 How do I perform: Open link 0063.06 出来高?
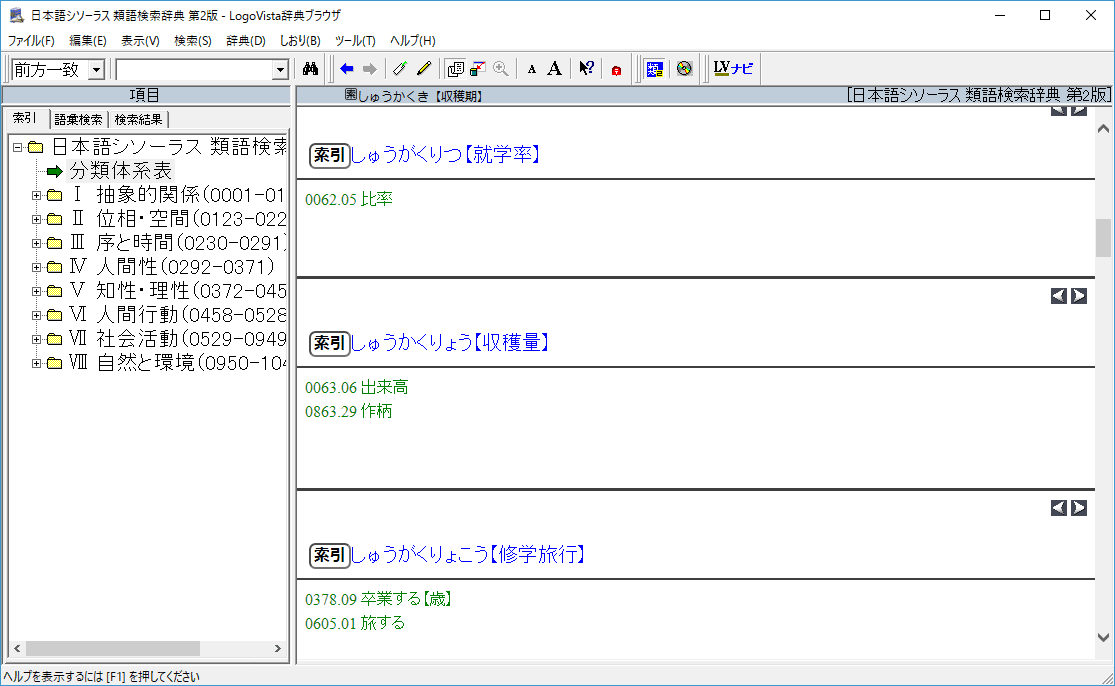point(357,387)
